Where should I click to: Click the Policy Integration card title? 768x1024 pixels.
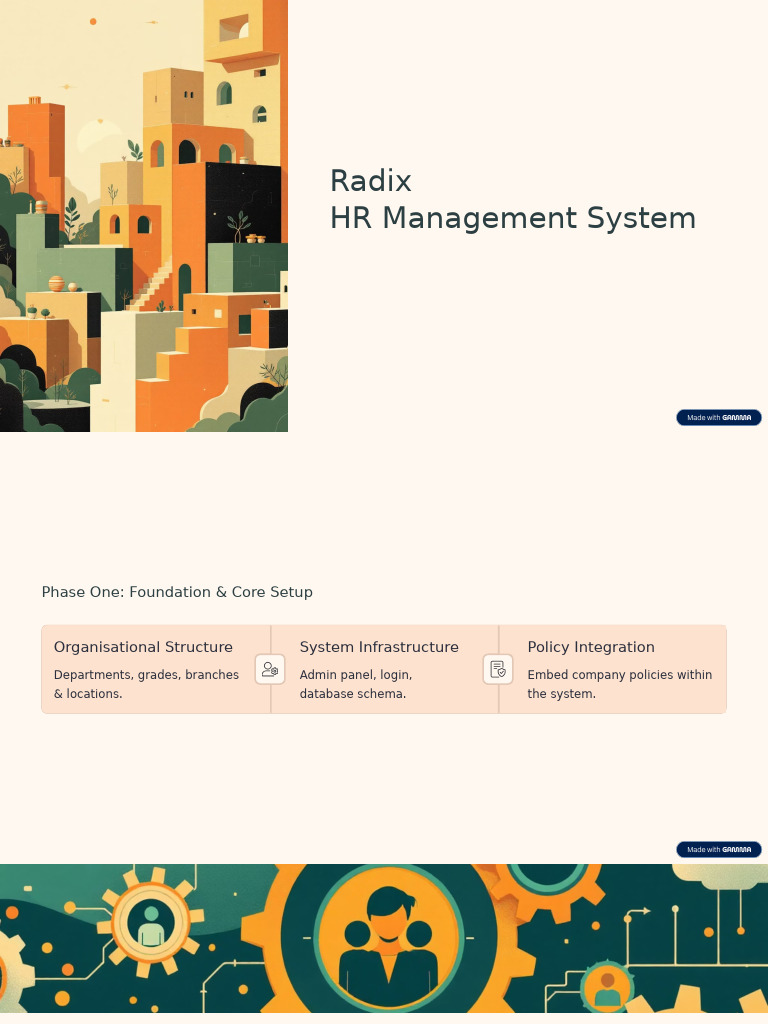pos(590,647)
